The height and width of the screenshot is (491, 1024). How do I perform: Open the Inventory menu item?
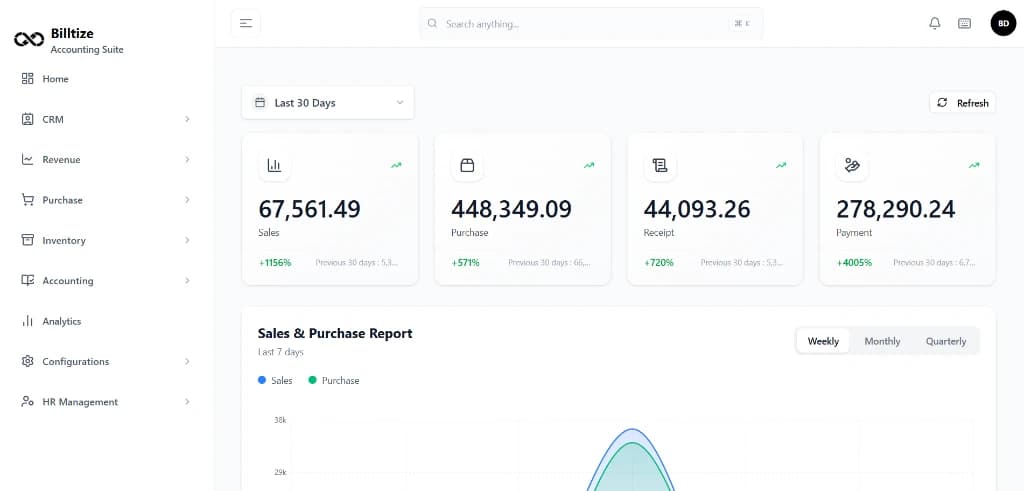tap(106, 240)
